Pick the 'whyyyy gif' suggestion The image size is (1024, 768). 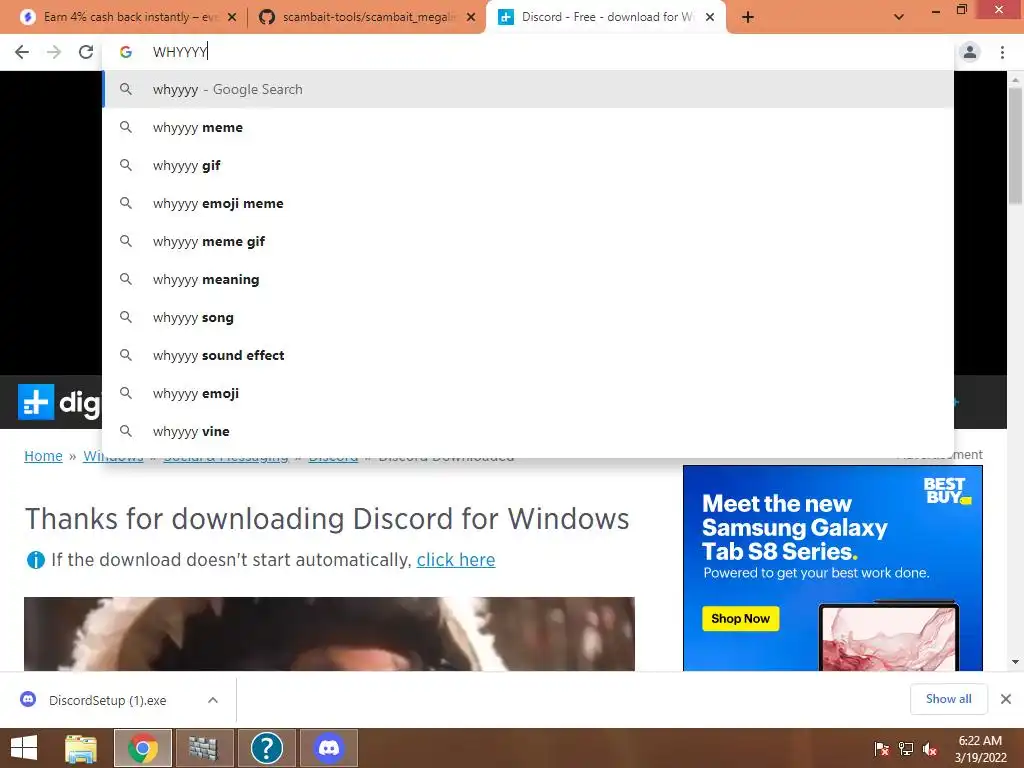click(528, 165)
